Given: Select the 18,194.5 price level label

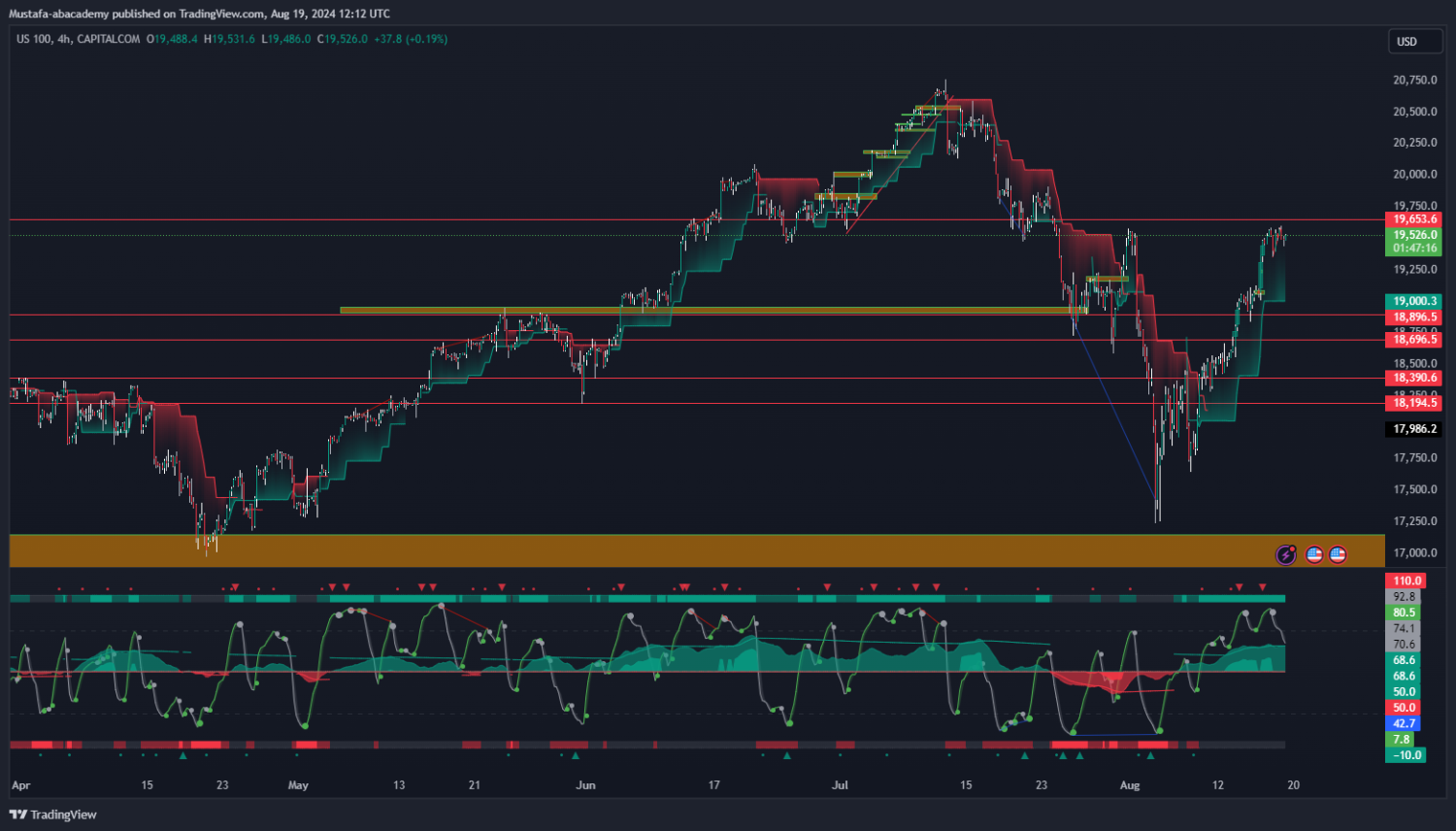Looking at the screenshot, I should coord(1414,403).
